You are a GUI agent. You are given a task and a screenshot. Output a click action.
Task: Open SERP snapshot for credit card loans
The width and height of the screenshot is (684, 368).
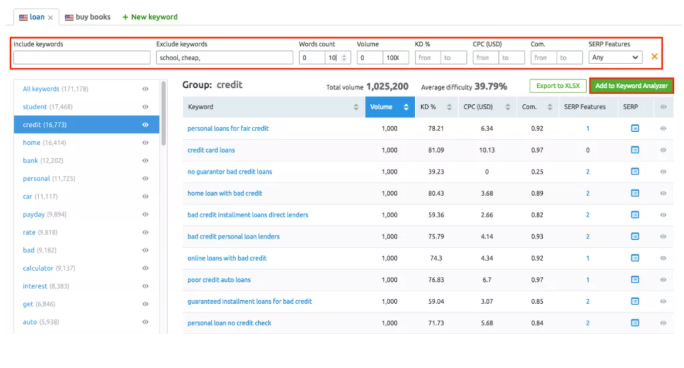pos(635,150)
